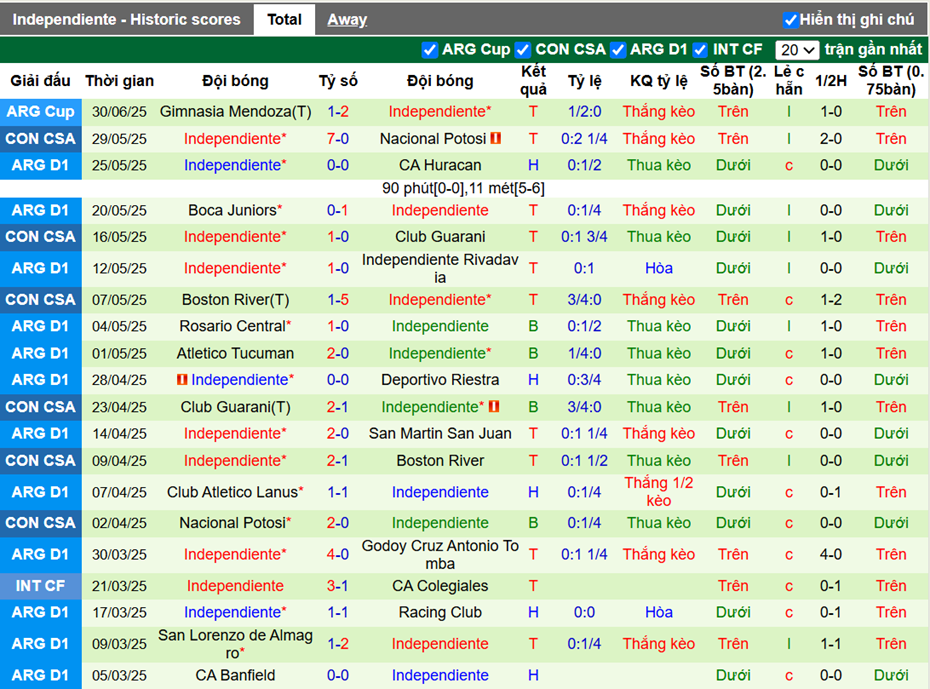The height and width of the screenshot is (689, 930).
Task: Click the 3-1 score against CA Colegiales
Action: pyautogui.click(x=338, y=586)
